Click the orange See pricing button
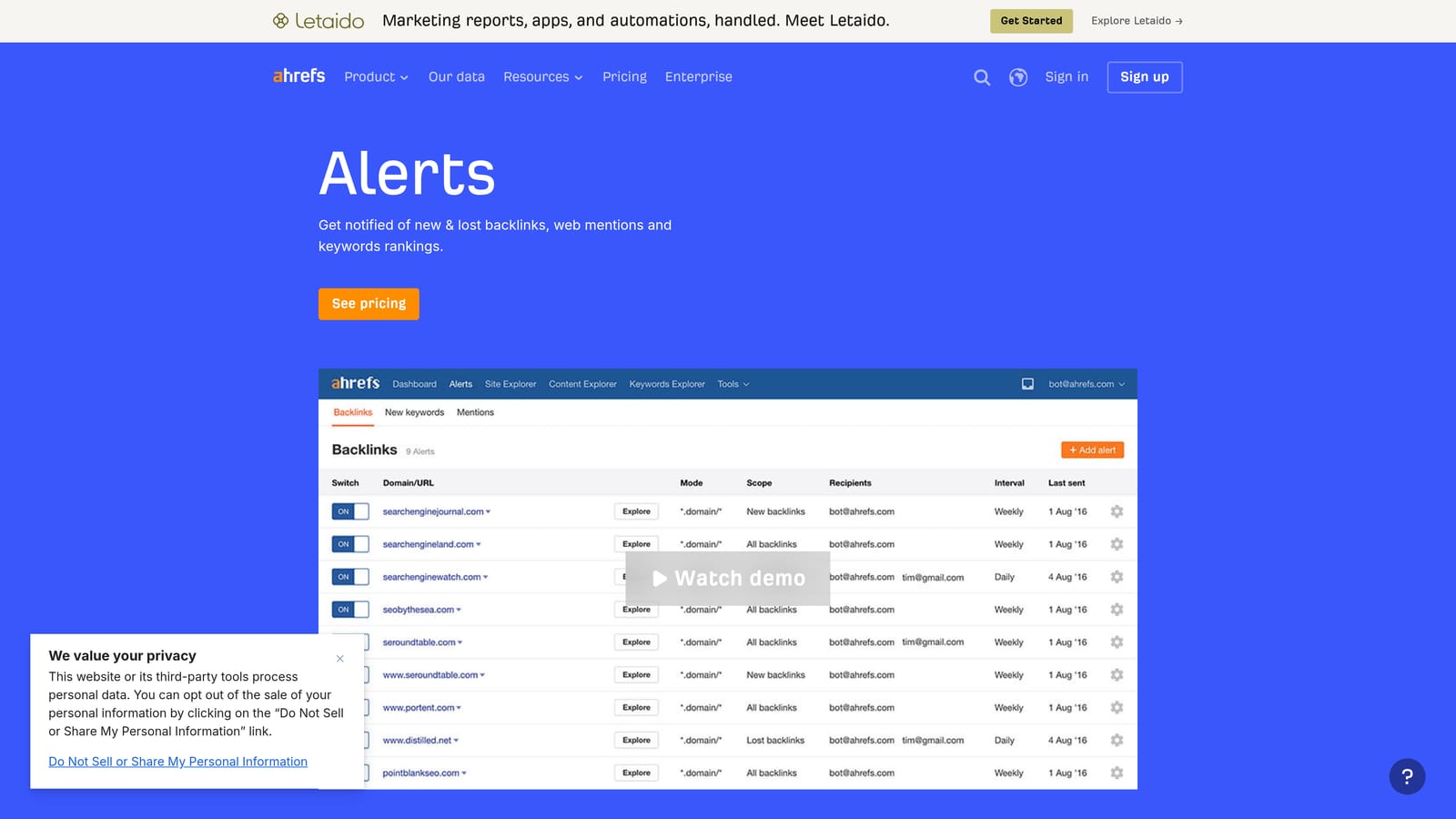 pyautogui.click(x=369, y=304)
